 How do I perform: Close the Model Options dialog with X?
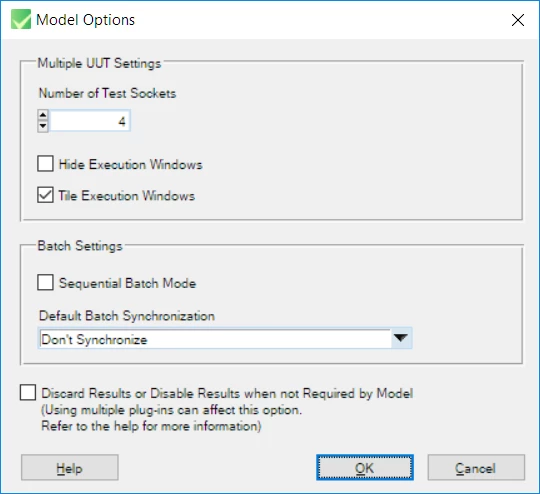click(x=518, y=20)
